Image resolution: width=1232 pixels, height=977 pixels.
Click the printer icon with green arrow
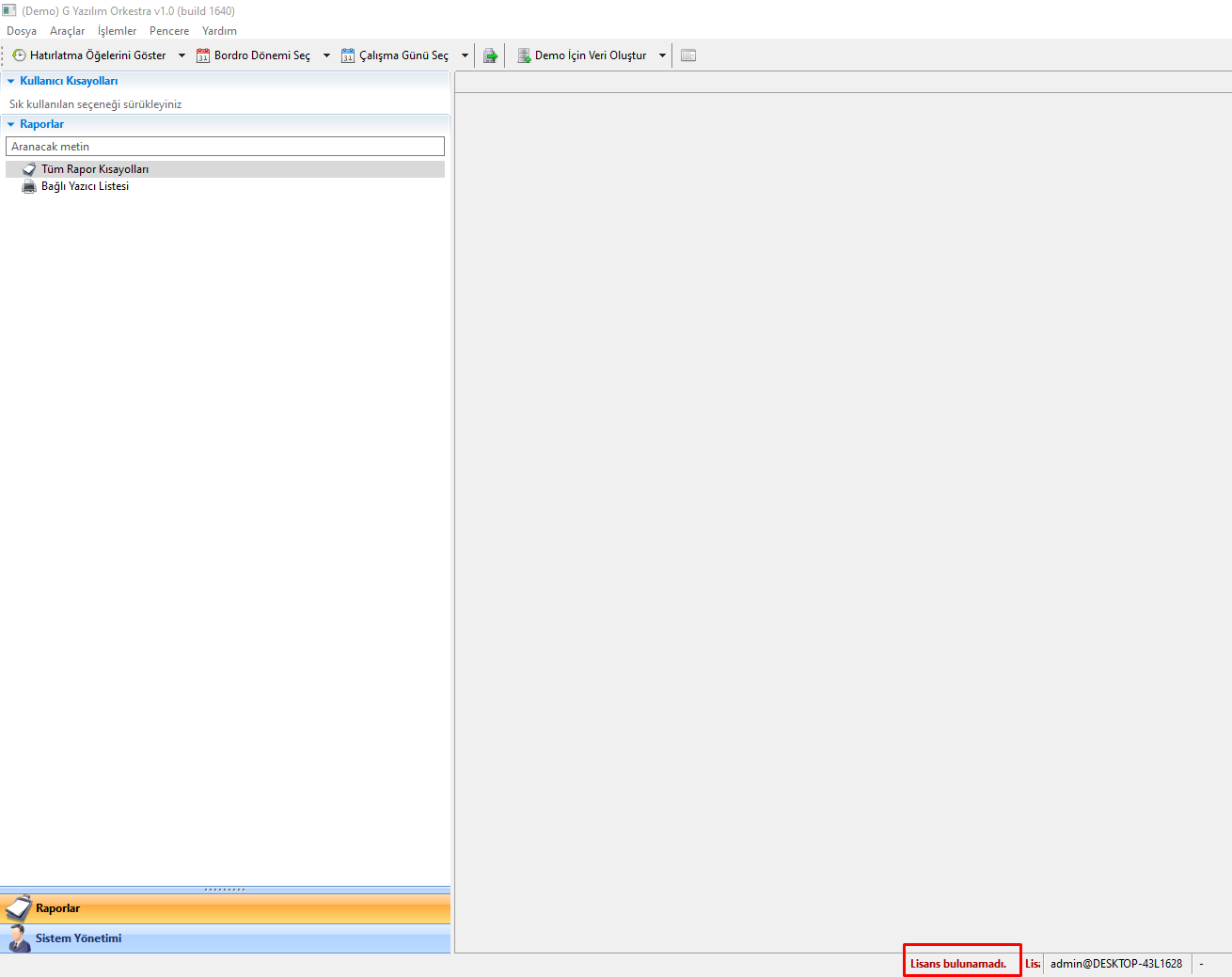point(490,55)
